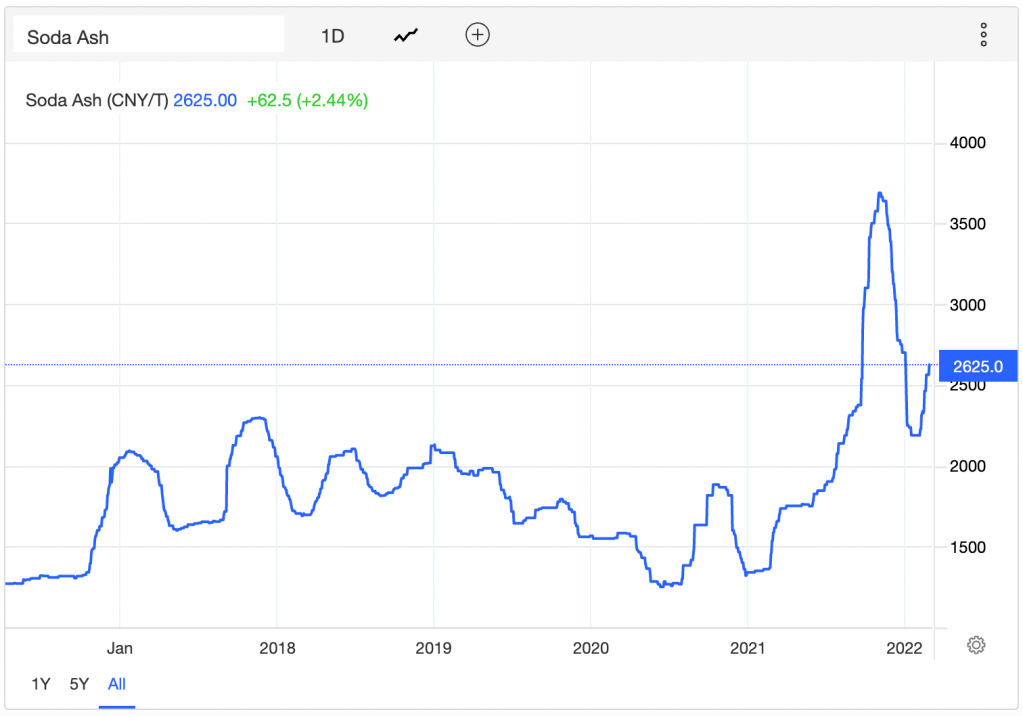
Task: Click the 2022 axis label
Action: [904, 648]
